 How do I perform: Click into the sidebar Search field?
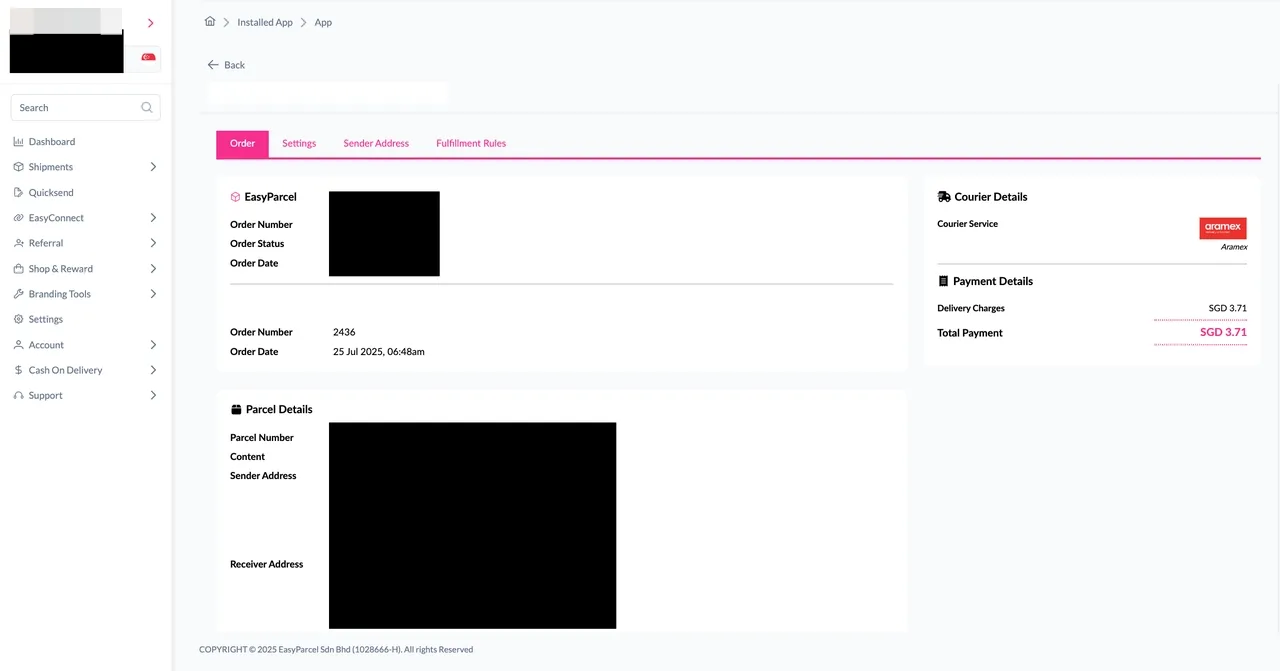[x=75, y=107]
